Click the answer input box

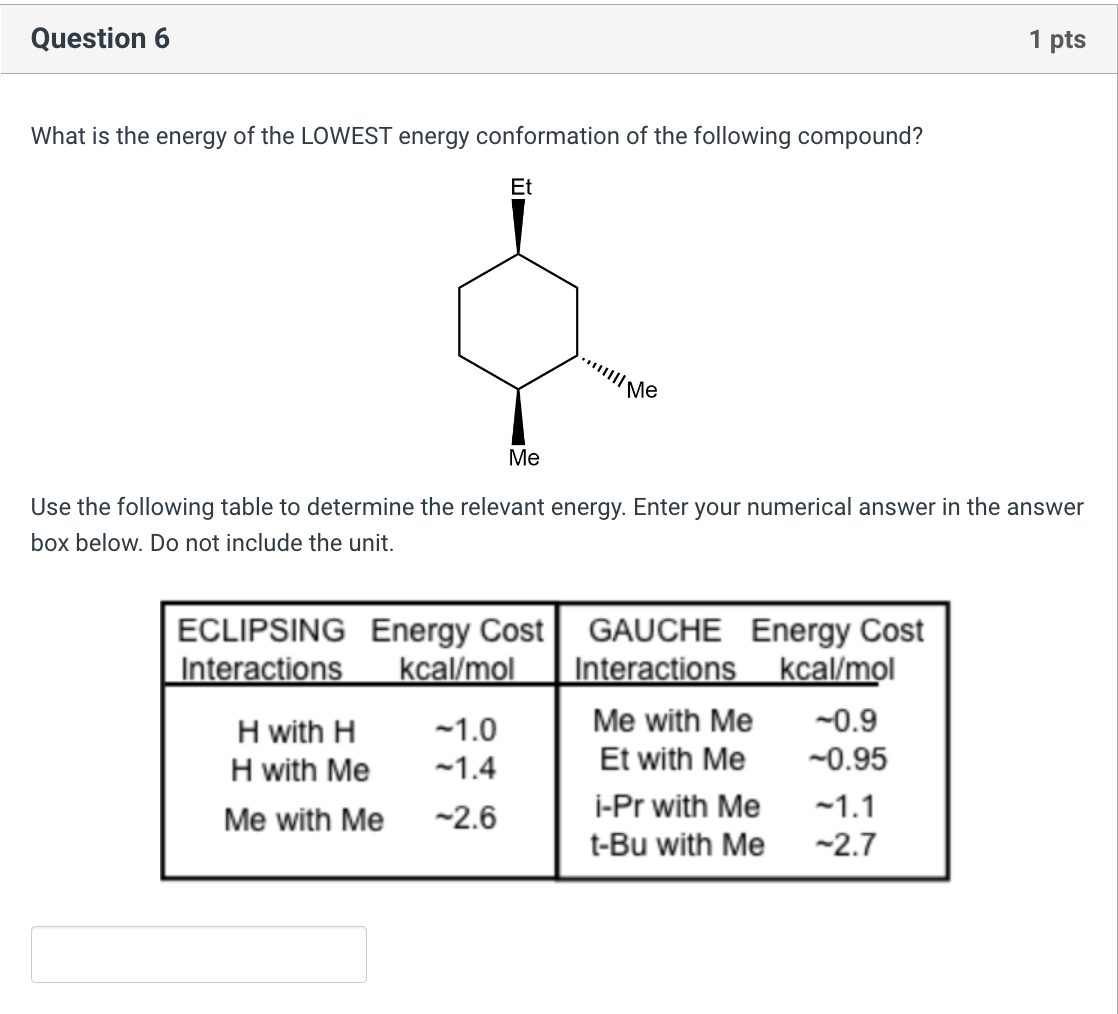pyautogui.click(x=200, y=954)
